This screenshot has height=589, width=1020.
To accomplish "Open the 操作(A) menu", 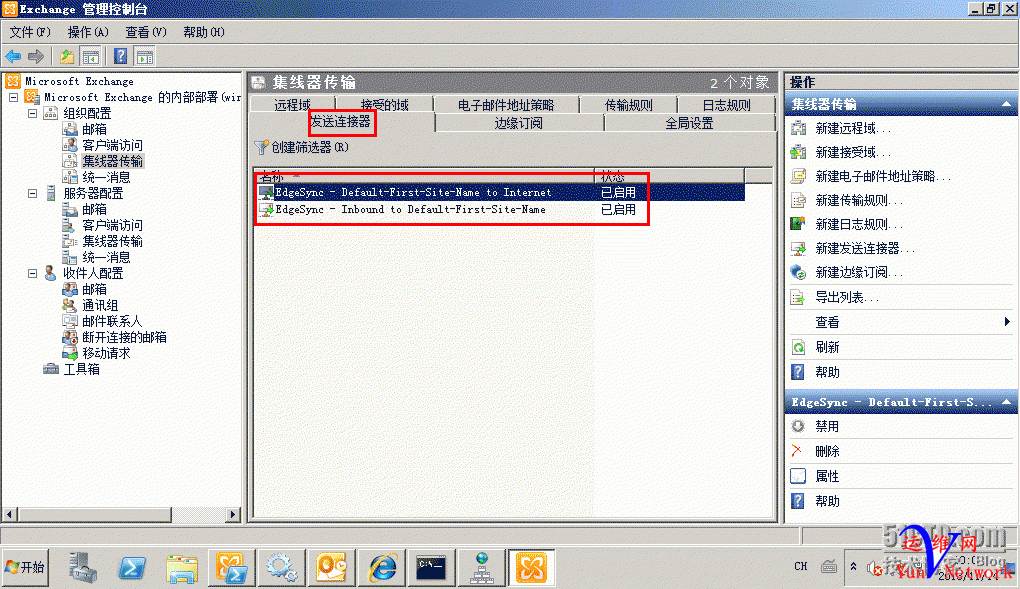I will (88, 32).
